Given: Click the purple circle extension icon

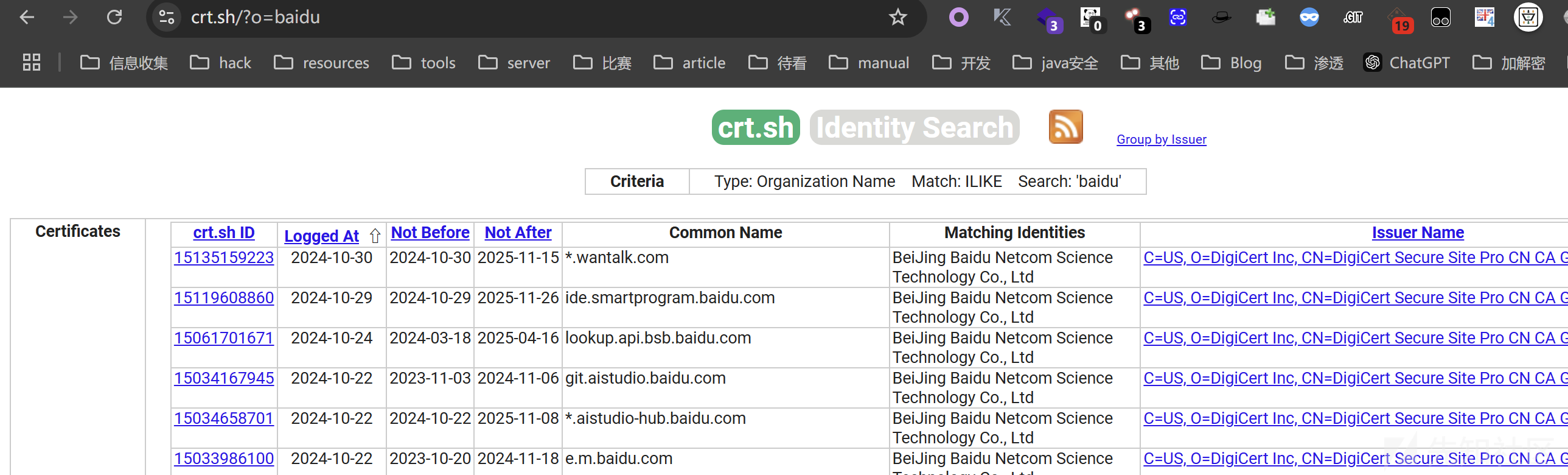Looking at the screenshot, I should click(959, 17).
